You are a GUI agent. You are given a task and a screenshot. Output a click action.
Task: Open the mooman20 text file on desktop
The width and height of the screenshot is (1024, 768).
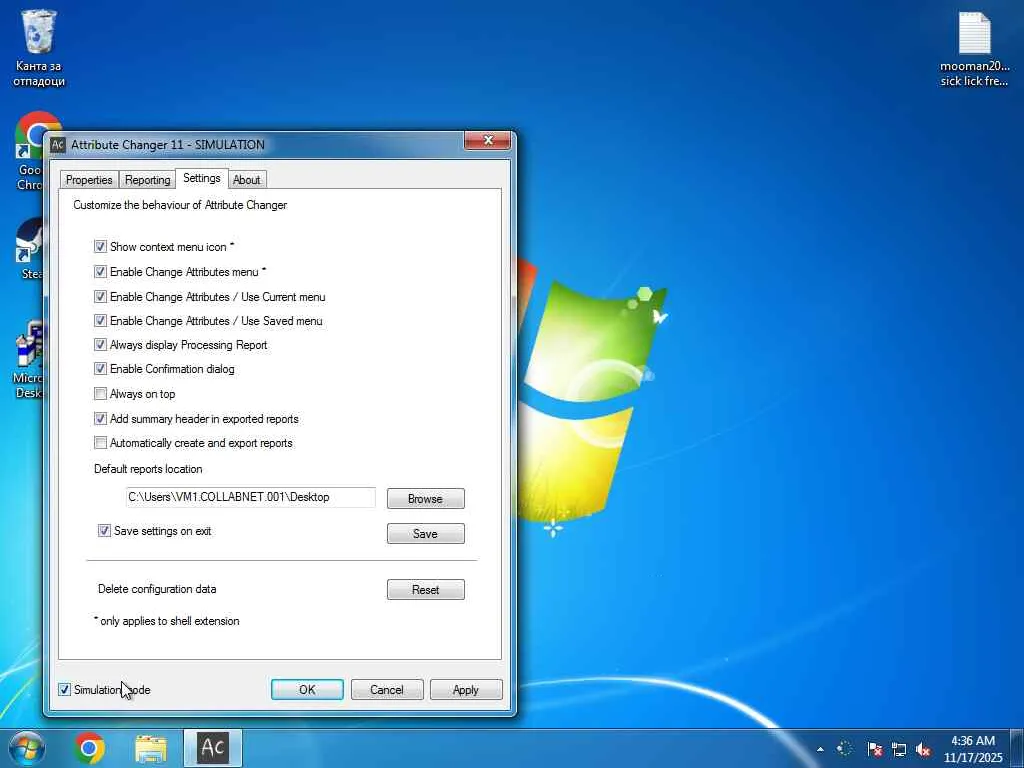click(974, 48)
